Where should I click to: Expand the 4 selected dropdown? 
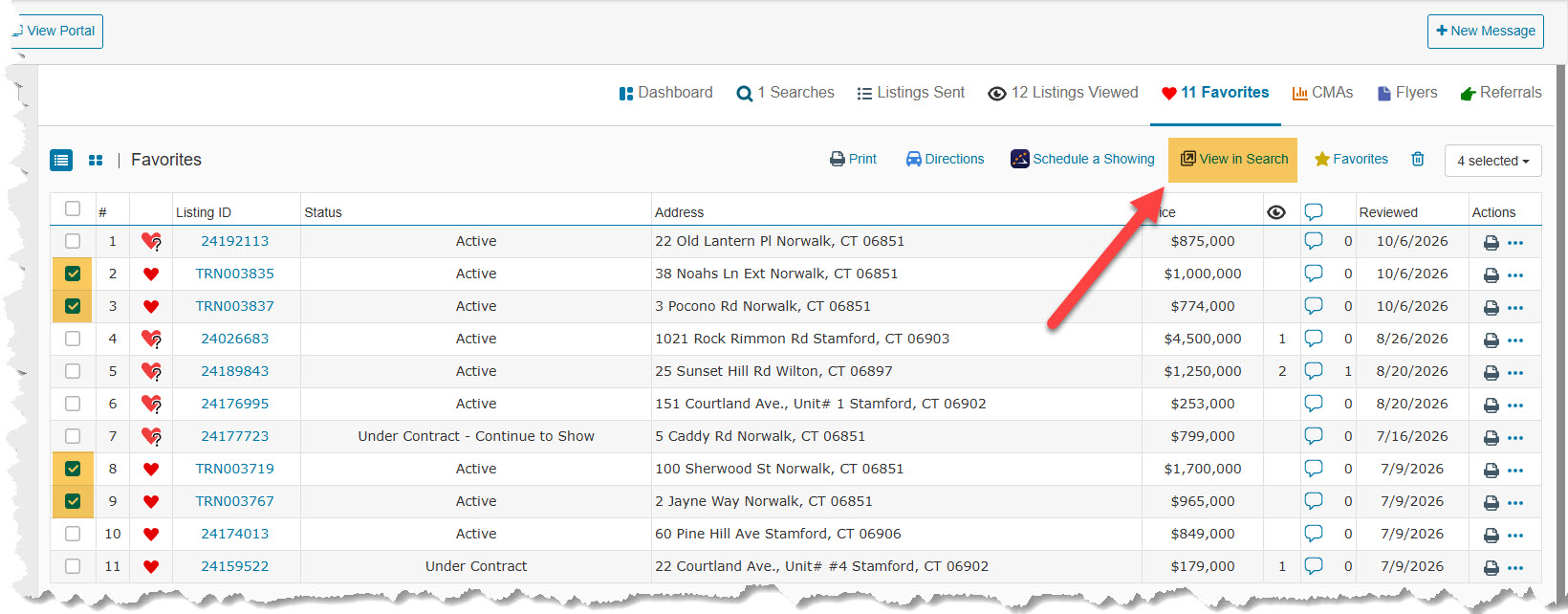point(1492,161)
